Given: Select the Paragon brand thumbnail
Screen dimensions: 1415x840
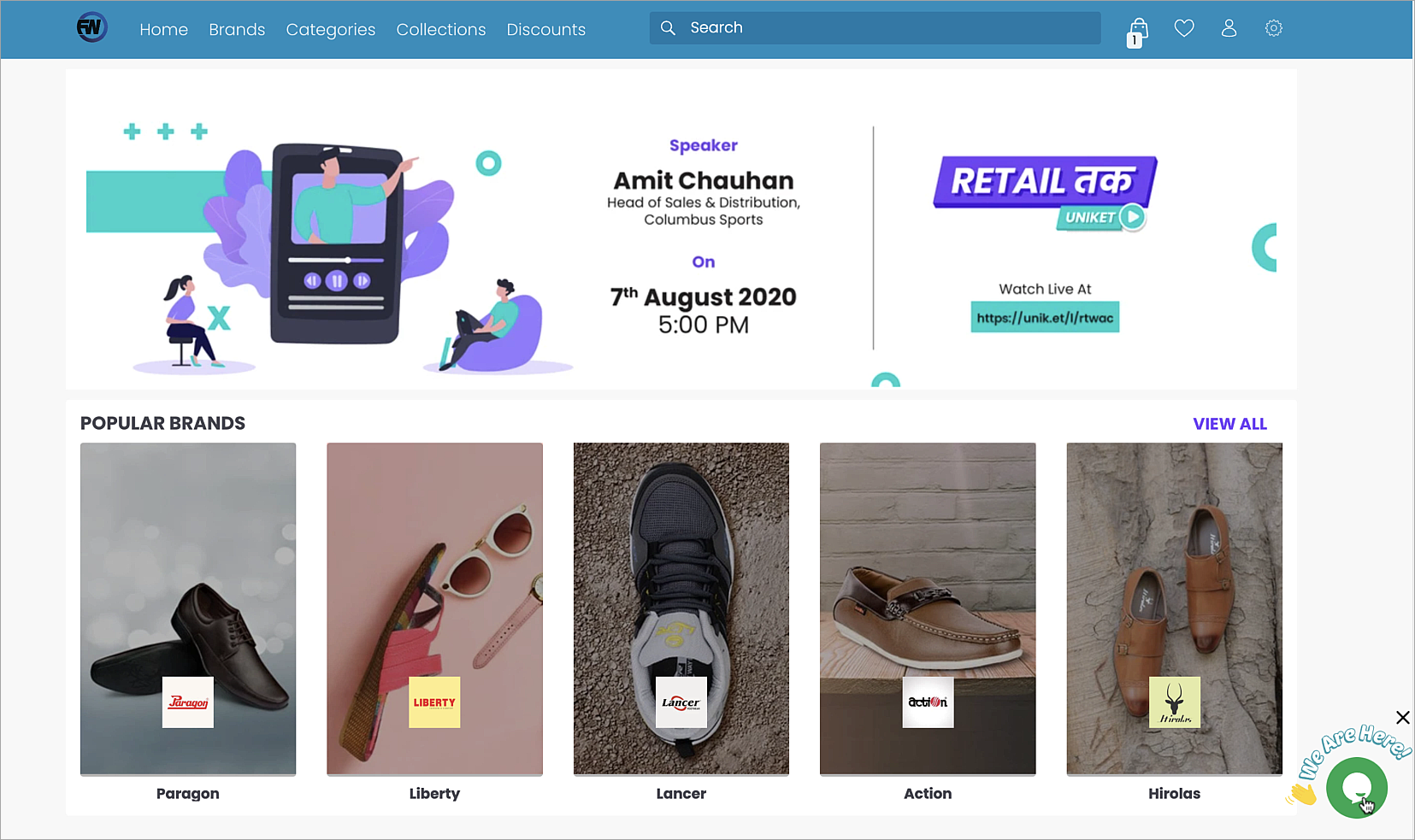Looking at the screenshot, I should point(188,608).
